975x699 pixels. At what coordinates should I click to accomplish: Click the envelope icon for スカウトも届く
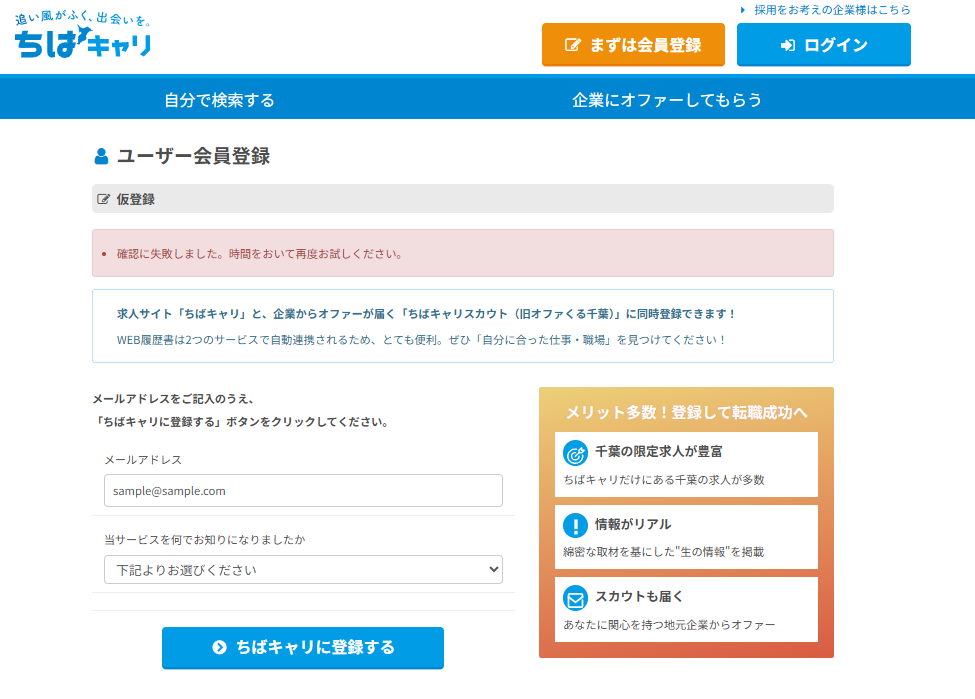coord(575,598)
